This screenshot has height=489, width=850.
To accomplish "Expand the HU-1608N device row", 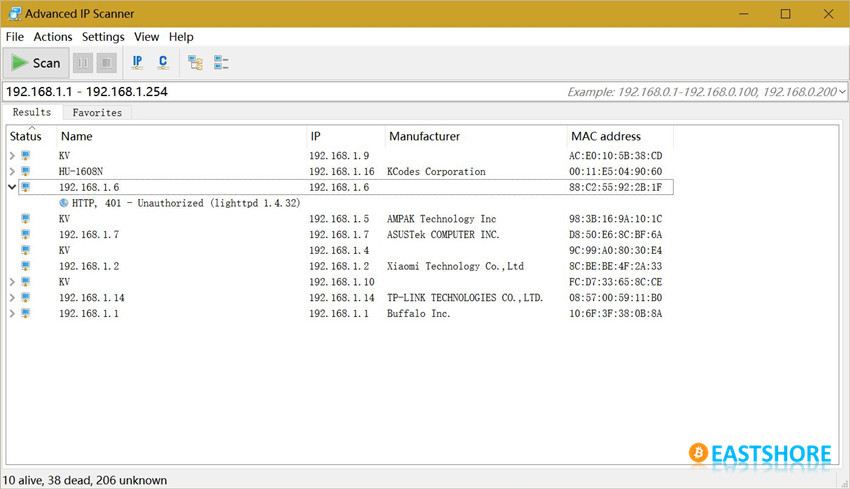I will 12,171.
